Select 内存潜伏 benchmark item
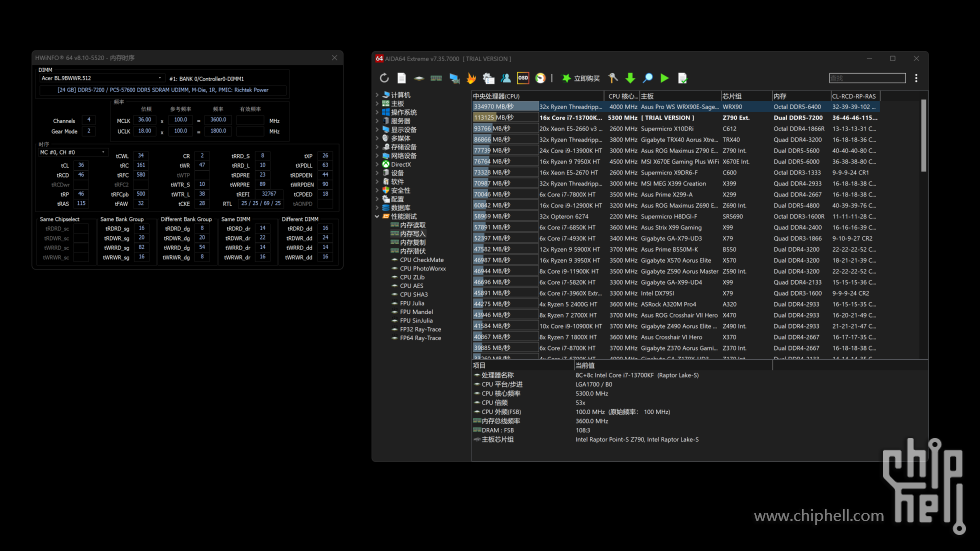The image size is (980, 551). (412, 251)
